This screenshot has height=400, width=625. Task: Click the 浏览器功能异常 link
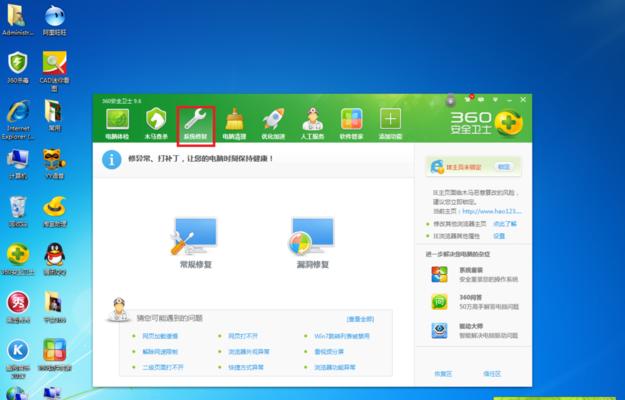[335, 367]
